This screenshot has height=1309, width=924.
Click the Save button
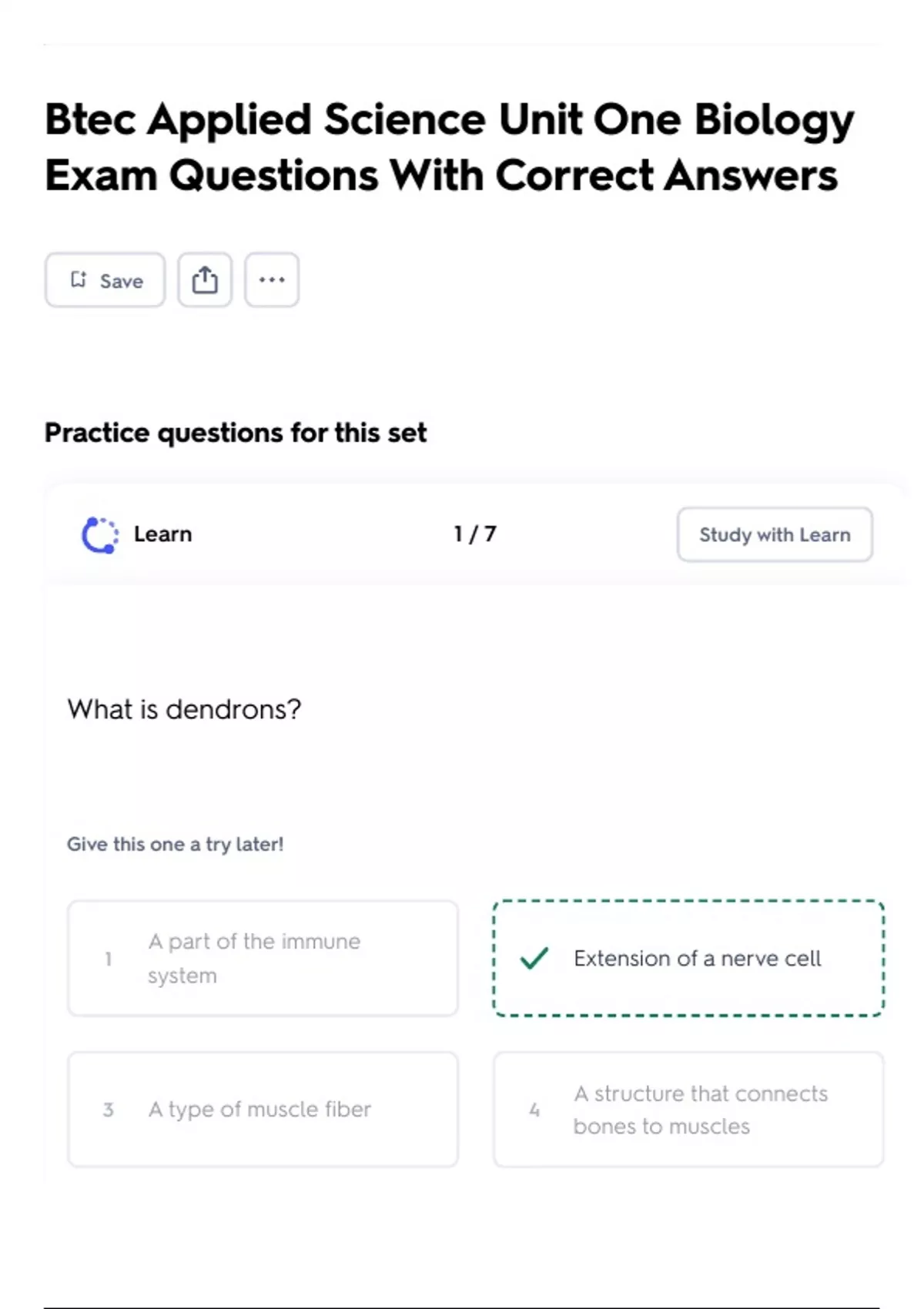(105, 280)
